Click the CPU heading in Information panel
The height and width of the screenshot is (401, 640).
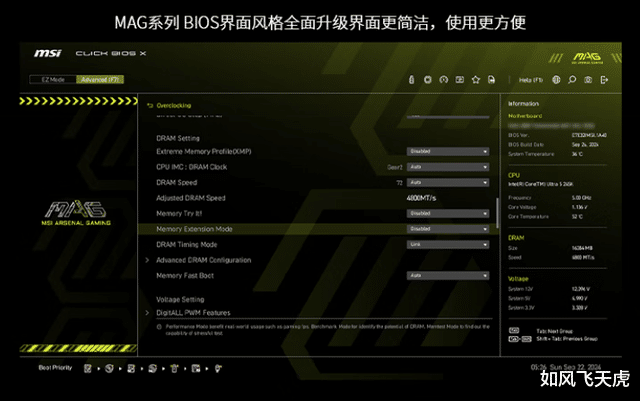pos(514,175)
